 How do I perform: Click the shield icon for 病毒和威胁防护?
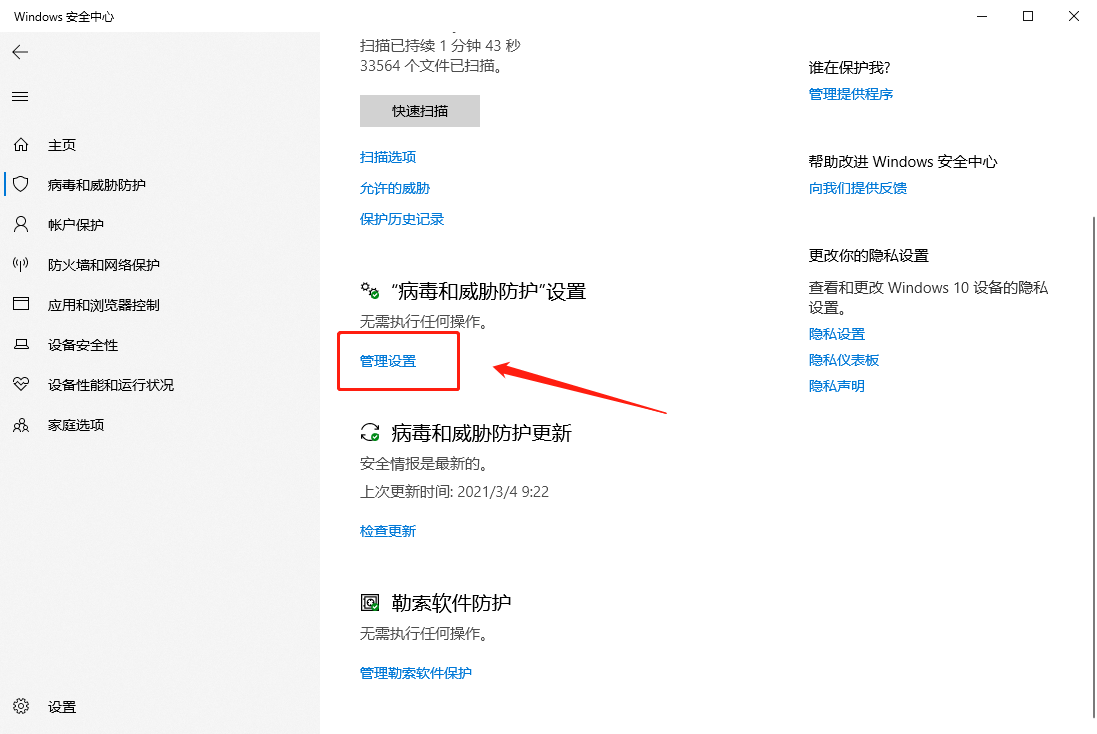tap(21, 185)
